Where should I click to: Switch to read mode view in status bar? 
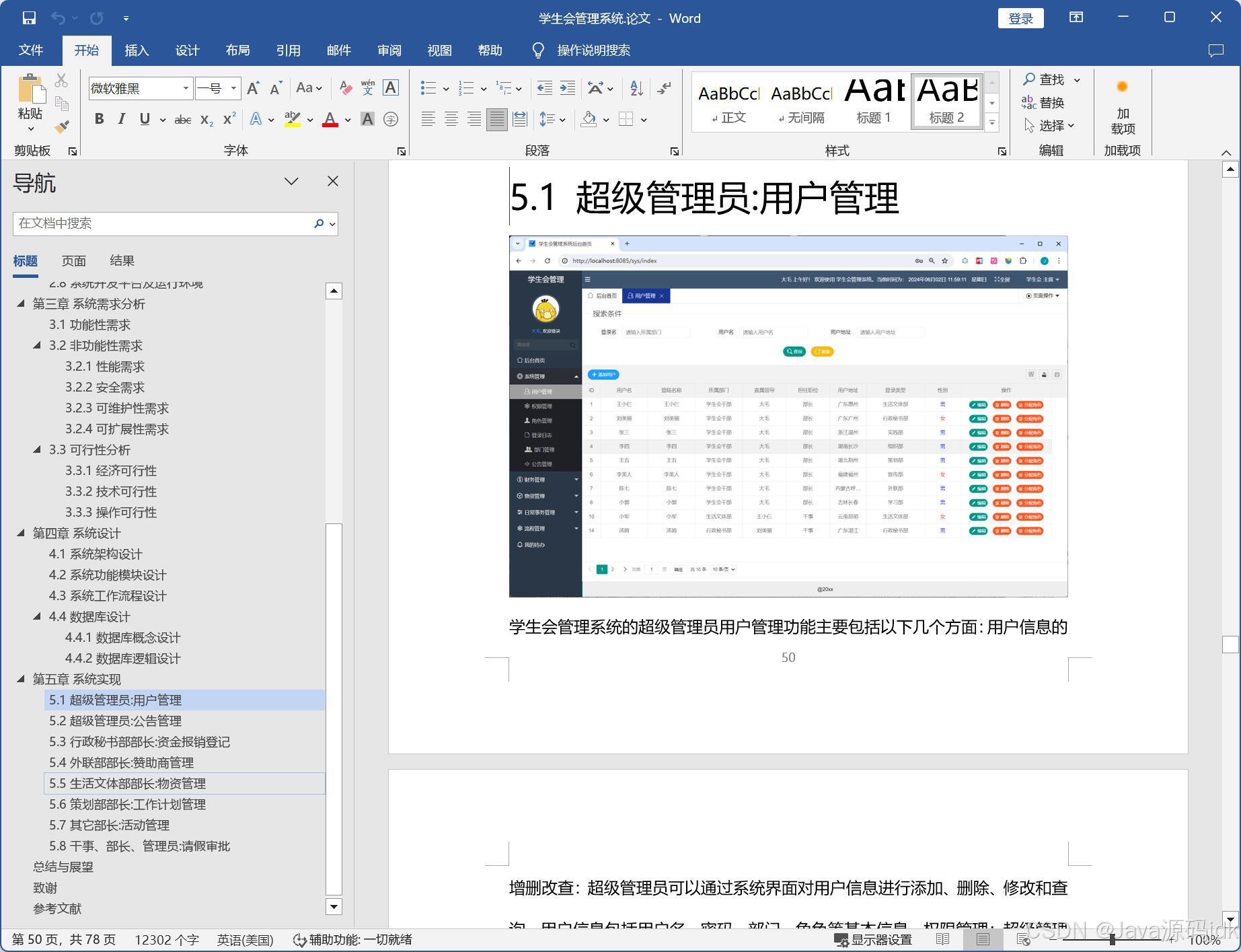pyautogui.click(x=943, y=939)
